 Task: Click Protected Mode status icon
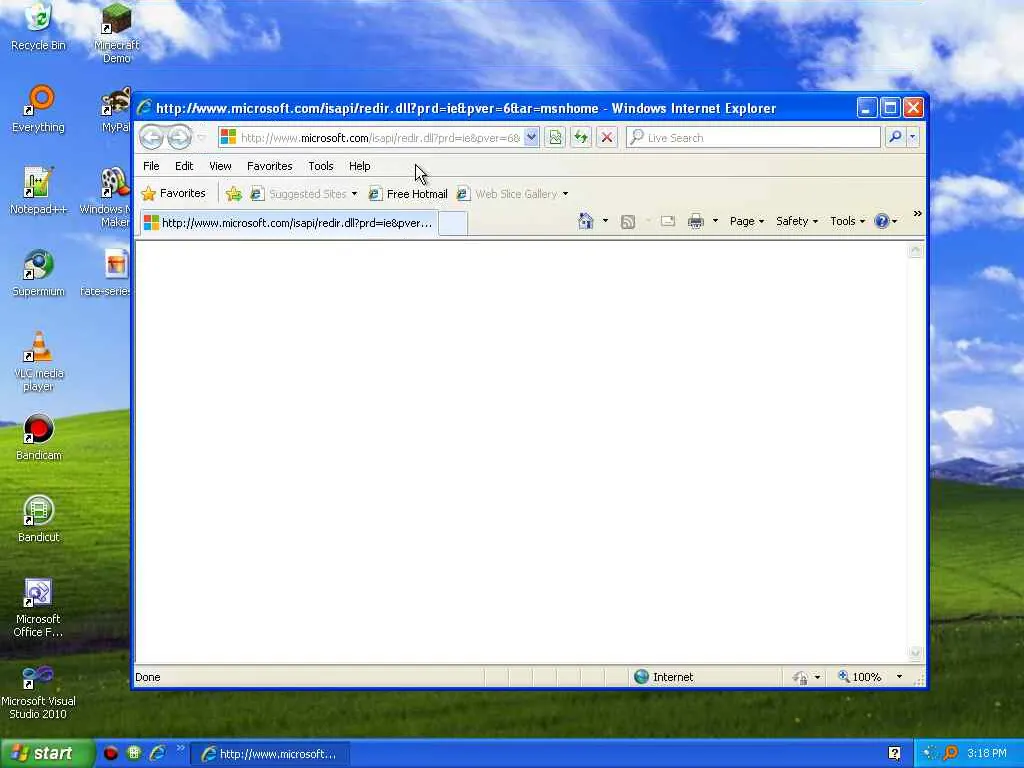coord(800,677)
